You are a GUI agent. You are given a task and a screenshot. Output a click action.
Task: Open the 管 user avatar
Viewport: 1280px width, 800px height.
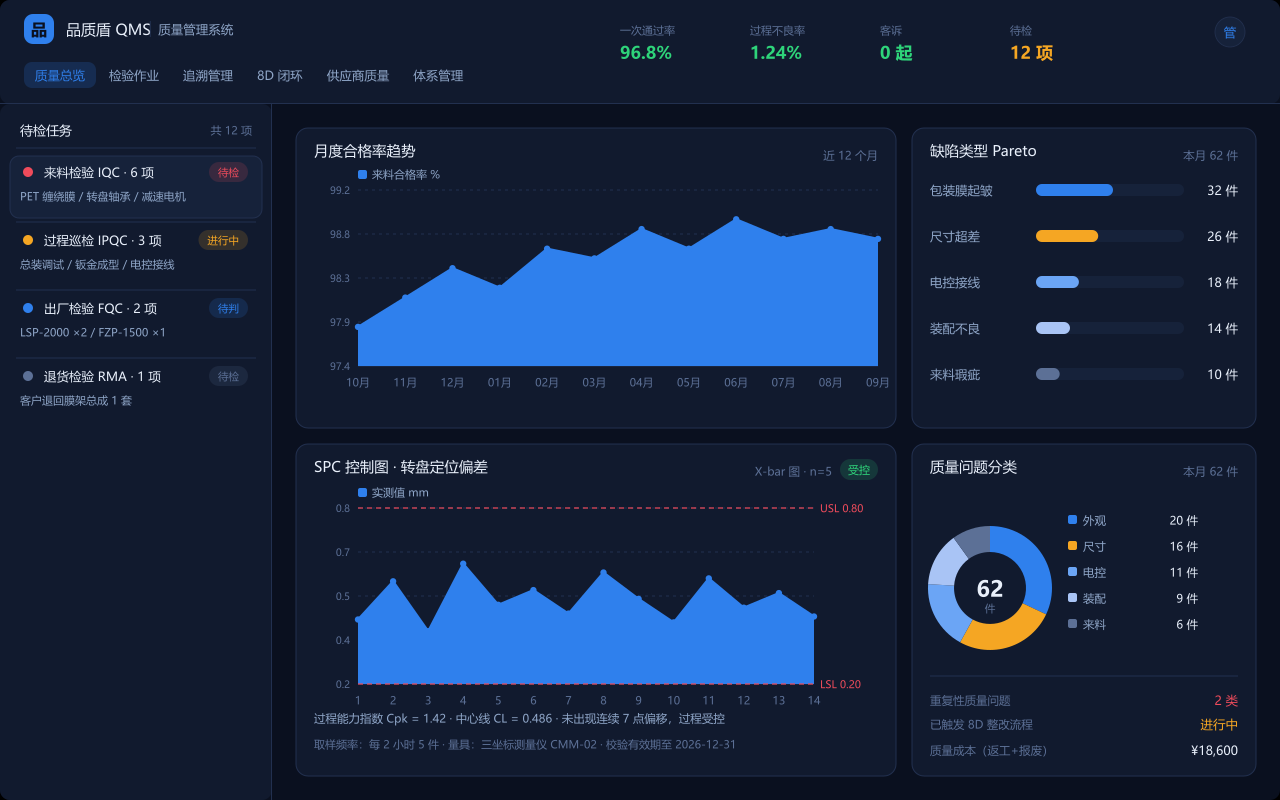tap(1230, 32)
